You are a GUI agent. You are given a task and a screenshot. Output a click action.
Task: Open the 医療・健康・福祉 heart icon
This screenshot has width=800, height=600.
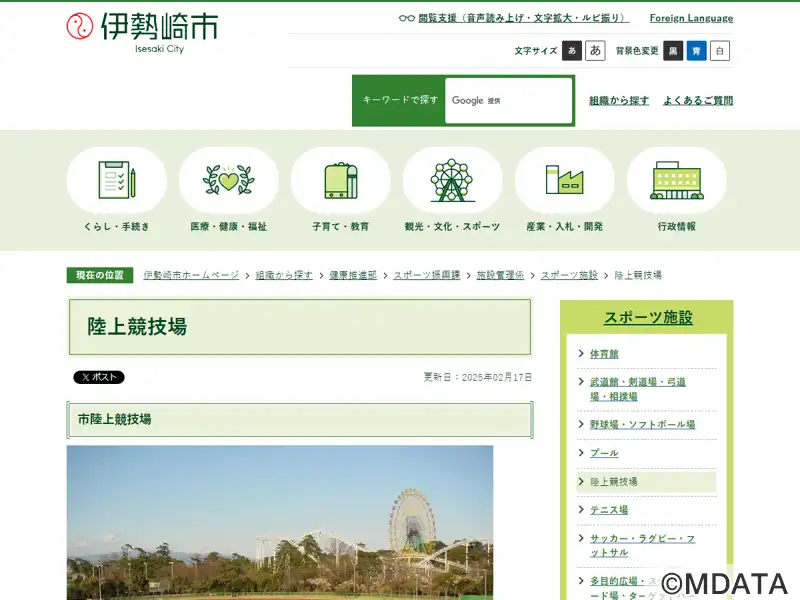pyautogui.click(x=229, y=180)
